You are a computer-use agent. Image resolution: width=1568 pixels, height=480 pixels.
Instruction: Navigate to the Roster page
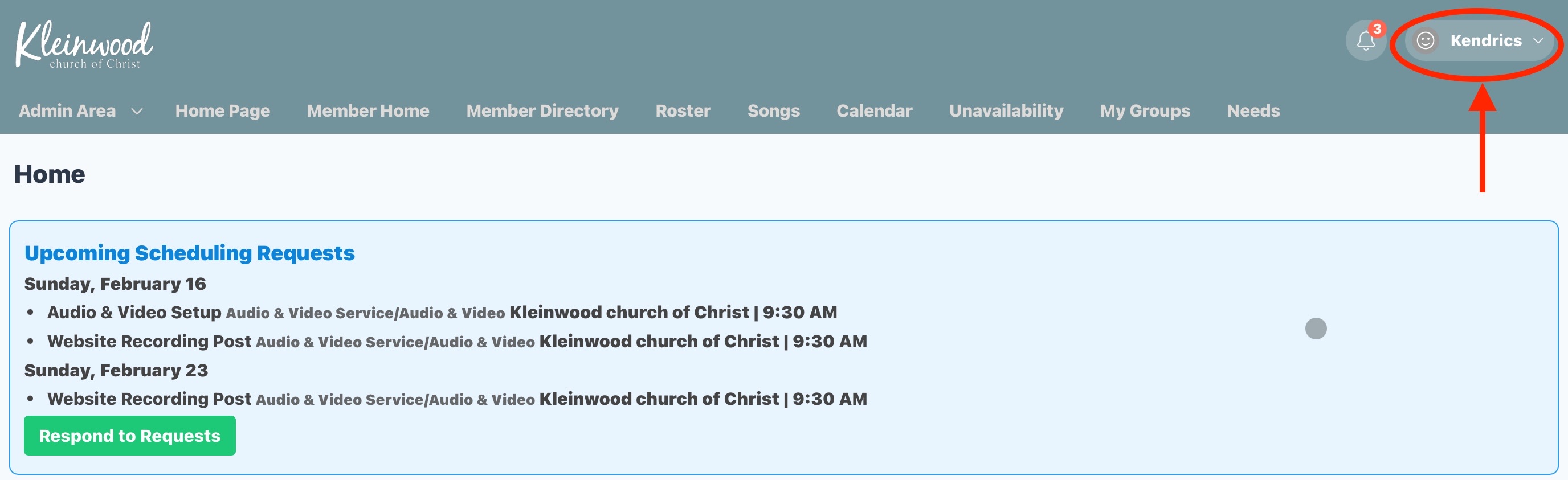coord(683,110)
